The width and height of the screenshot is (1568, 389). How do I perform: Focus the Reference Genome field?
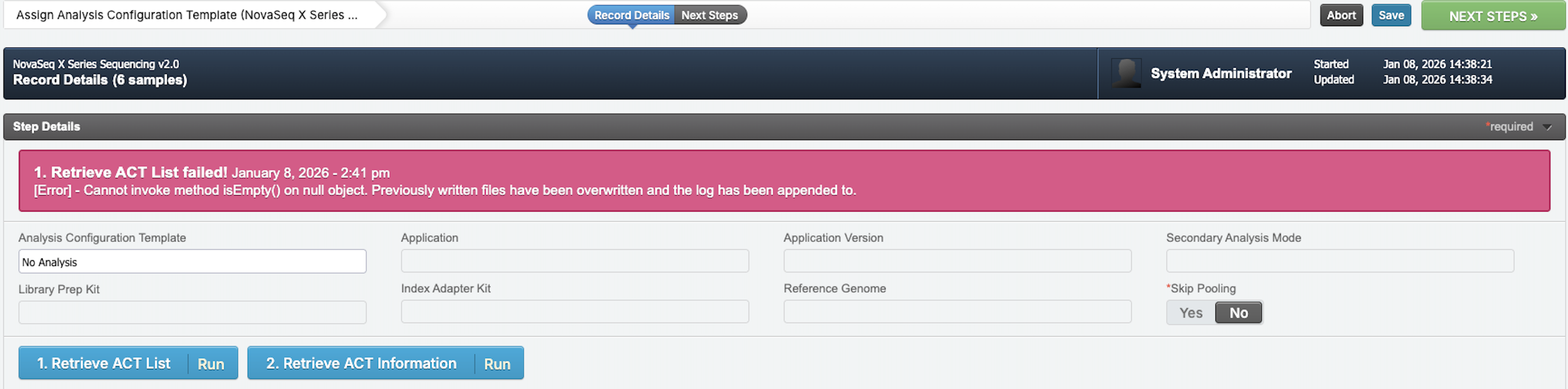pyautogui.click(x=957, y=312)
